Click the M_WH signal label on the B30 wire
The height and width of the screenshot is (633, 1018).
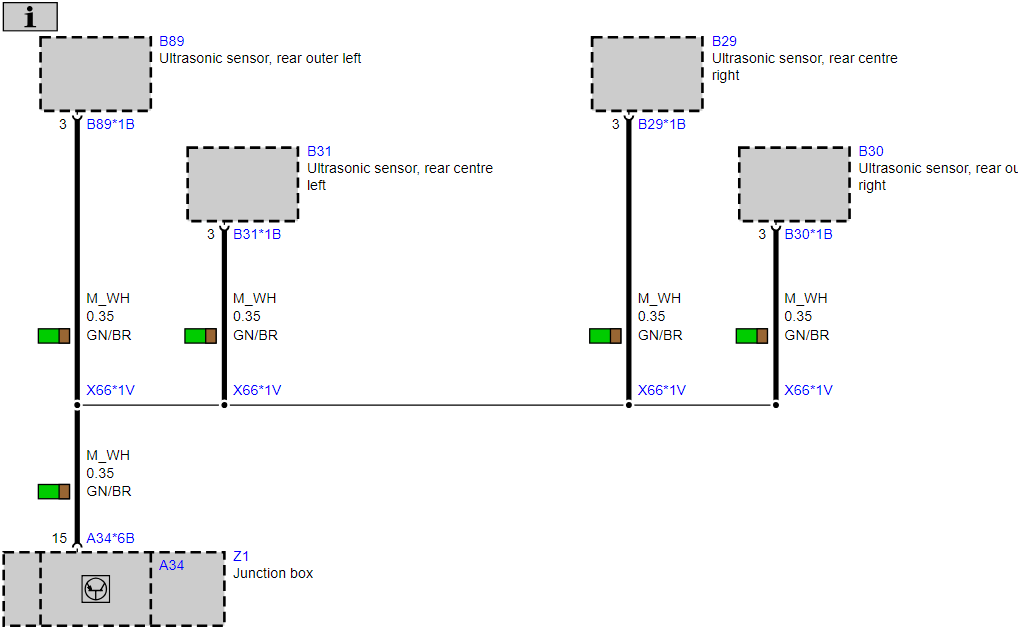point(806,299)
